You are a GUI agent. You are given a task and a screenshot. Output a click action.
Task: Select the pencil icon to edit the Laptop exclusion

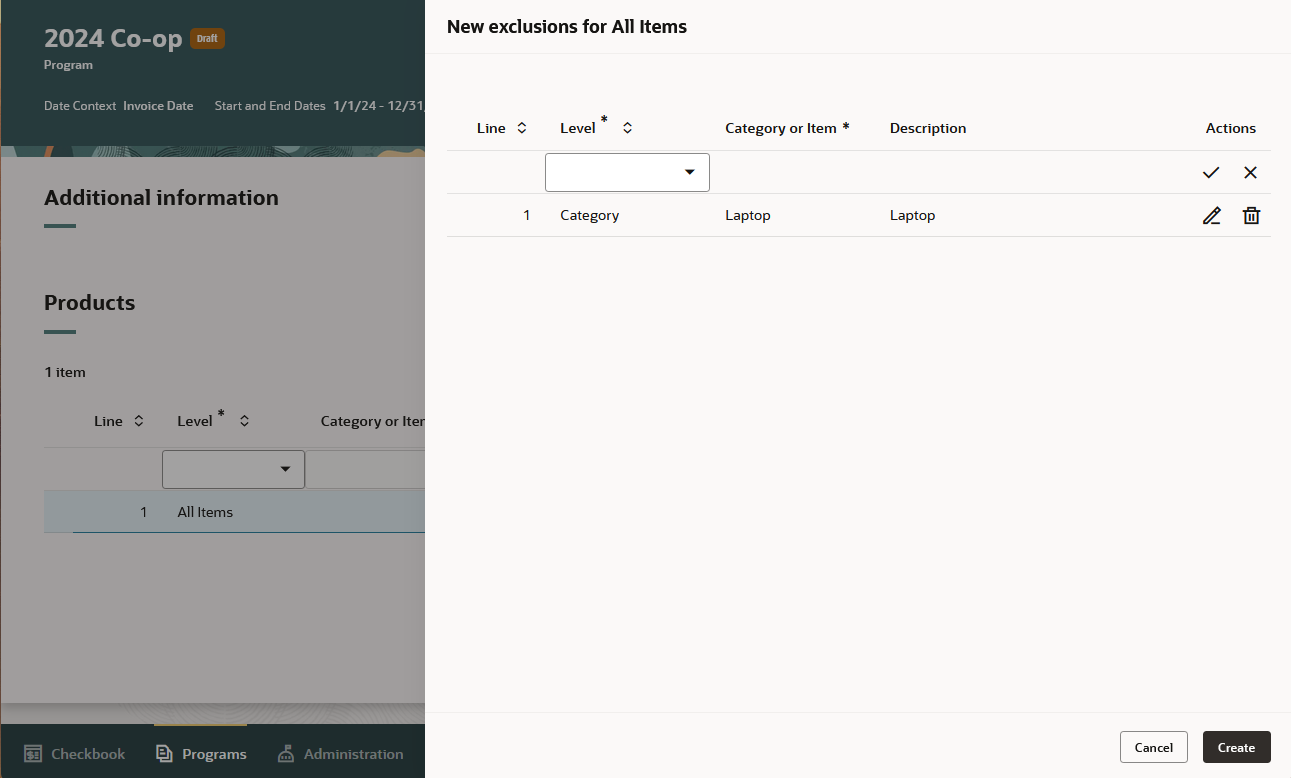coord(1211,215)
